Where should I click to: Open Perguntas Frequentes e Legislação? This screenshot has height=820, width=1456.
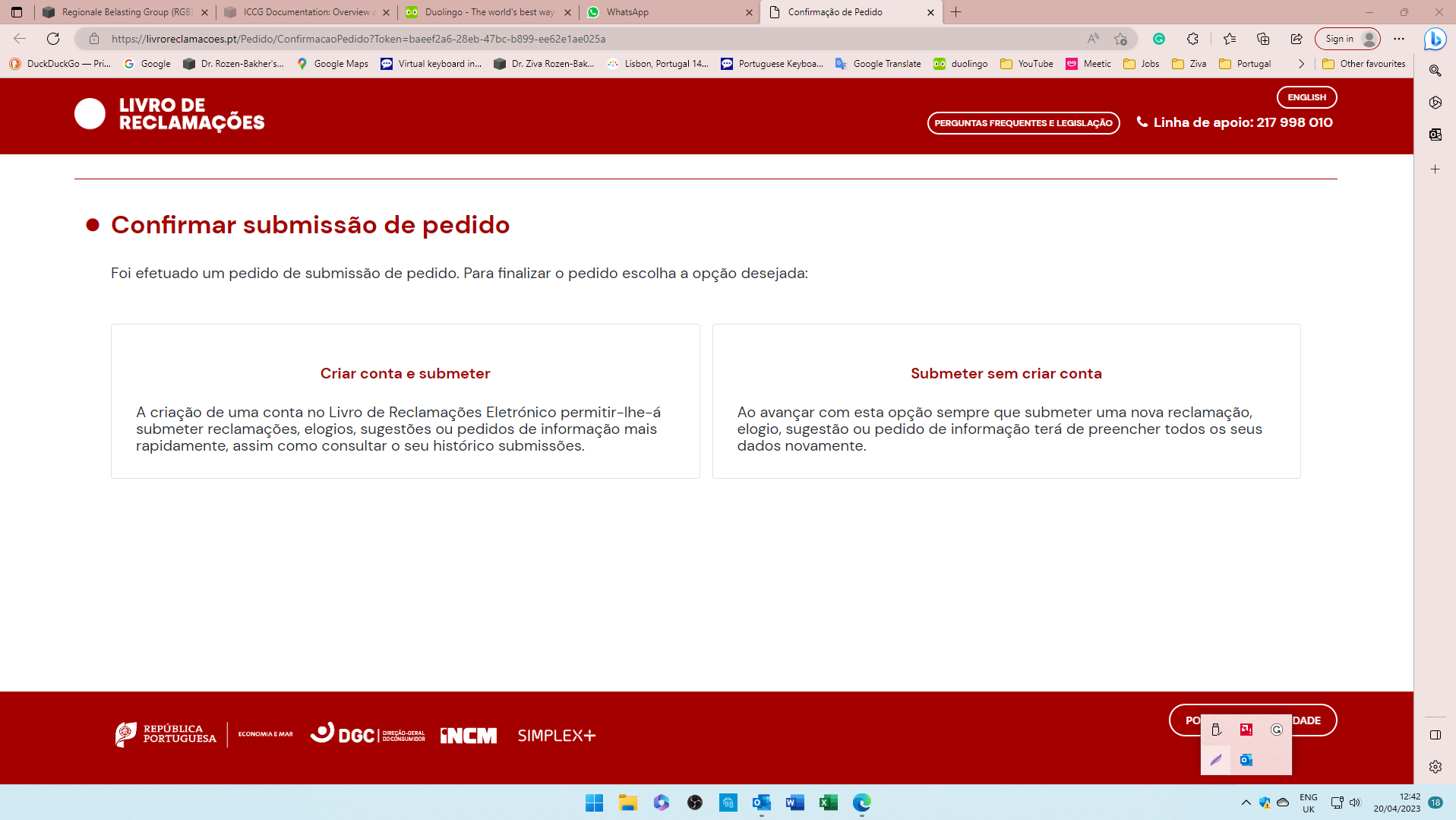point(1023,123)
